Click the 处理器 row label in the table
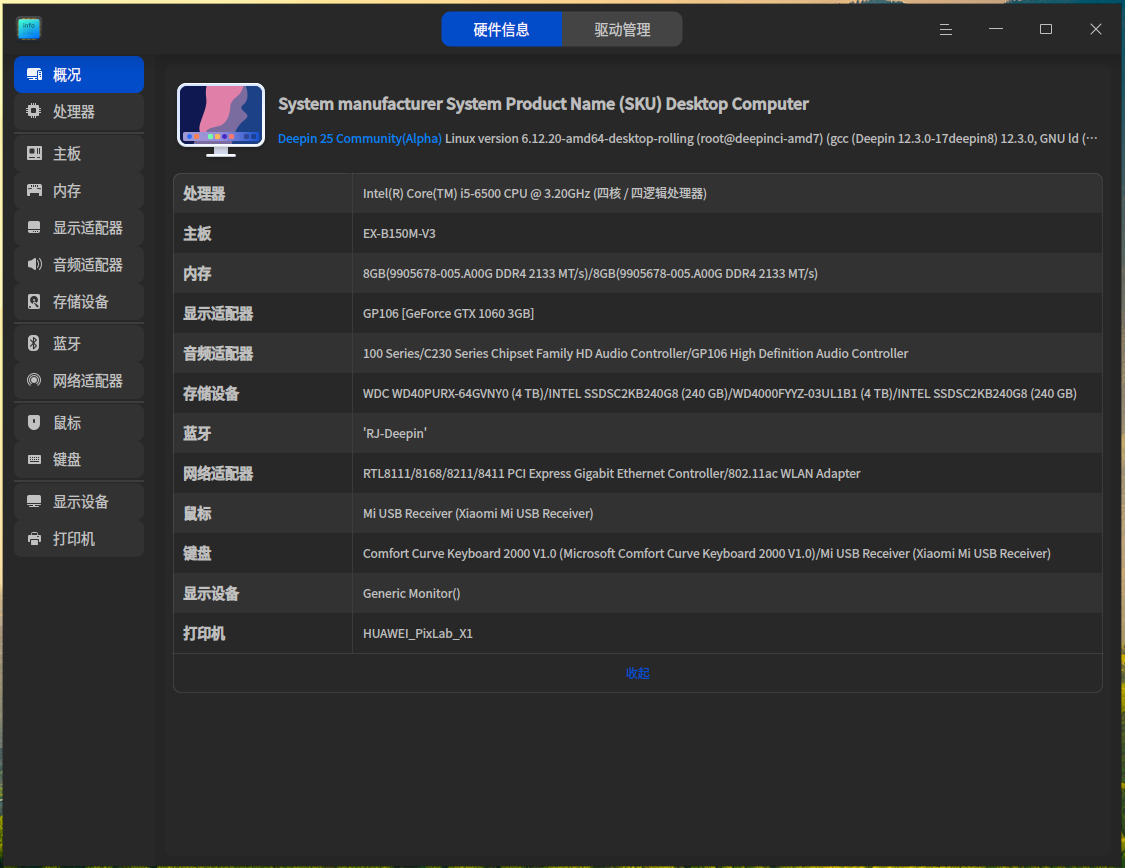This screenshot has width=1125, height=868. [204, 194]
